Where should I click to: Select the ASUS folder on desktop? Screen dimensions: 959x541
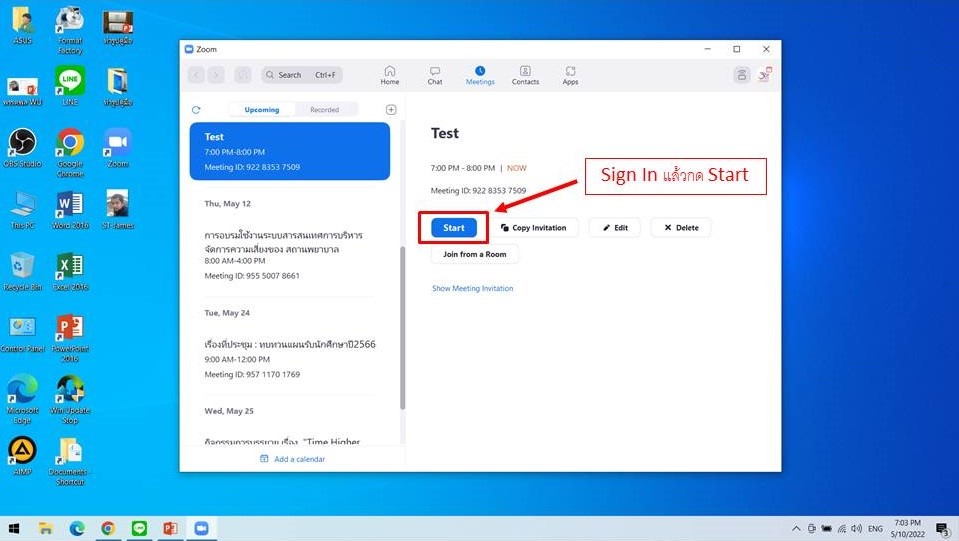pyautogui.click(x=23, y=24)
